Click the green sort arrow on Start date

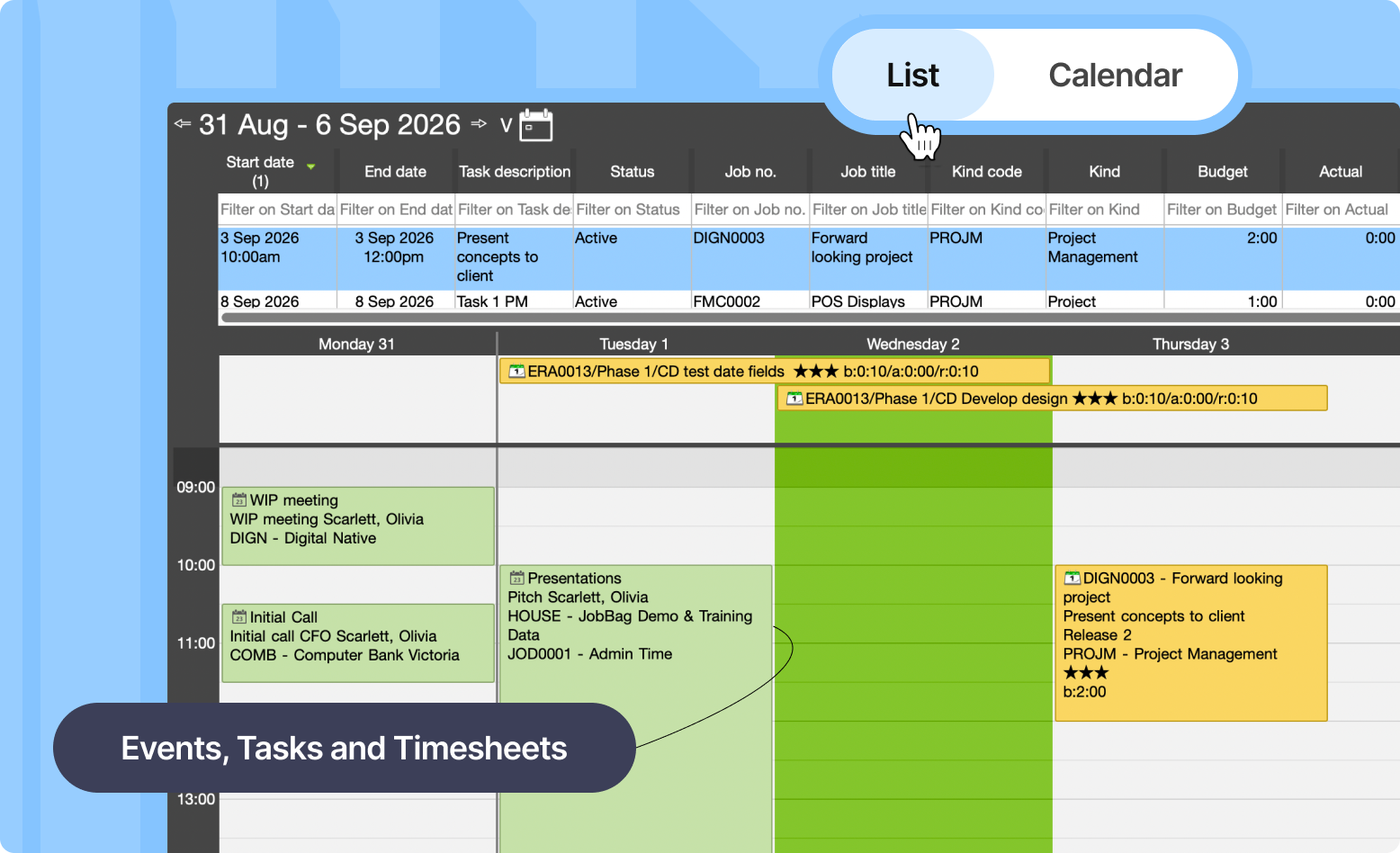click(x=311, y=166)
